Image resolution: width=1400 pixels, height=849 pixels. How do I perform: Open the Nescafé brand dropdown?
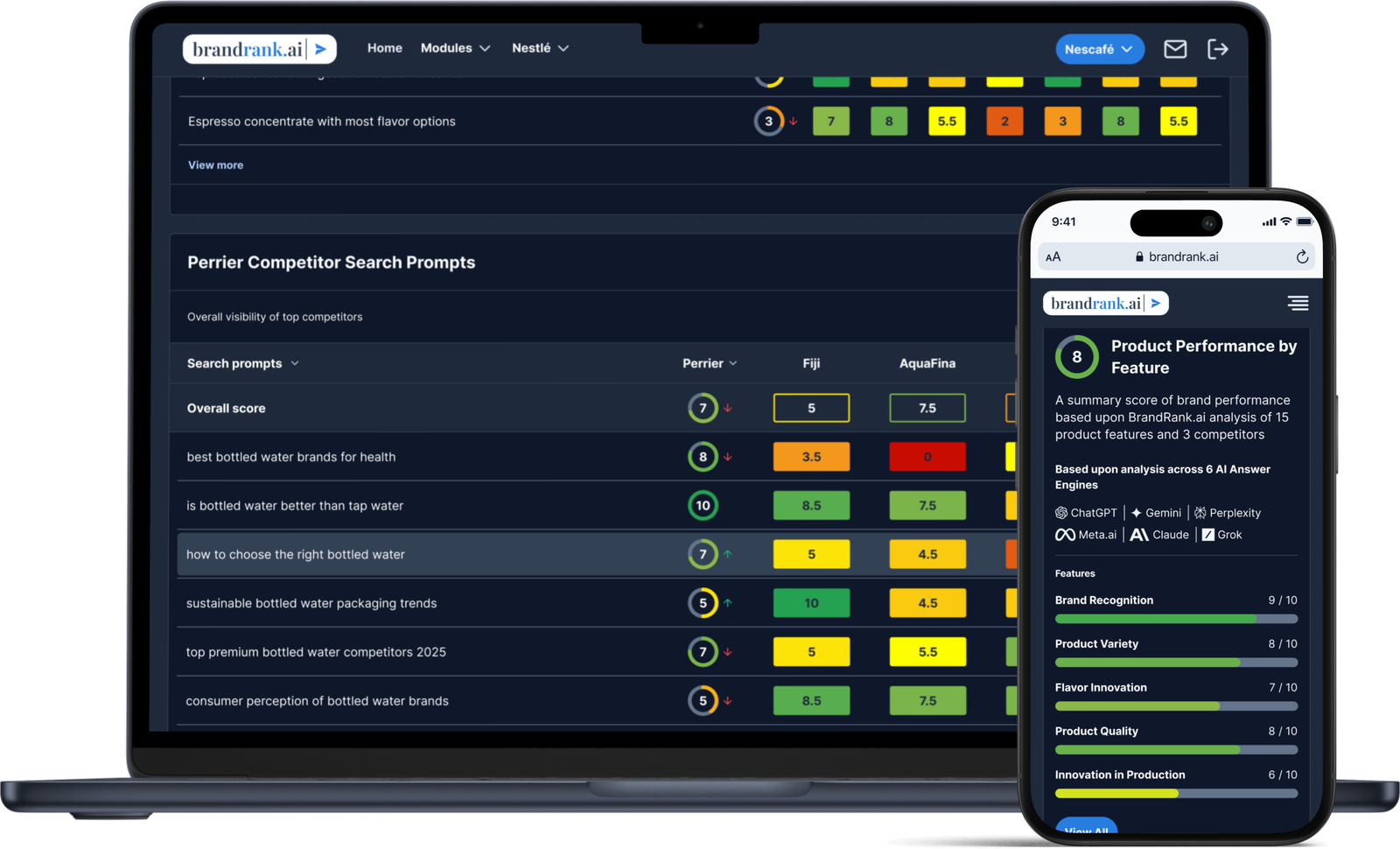pyautogui.click(x=1100, y=49)
